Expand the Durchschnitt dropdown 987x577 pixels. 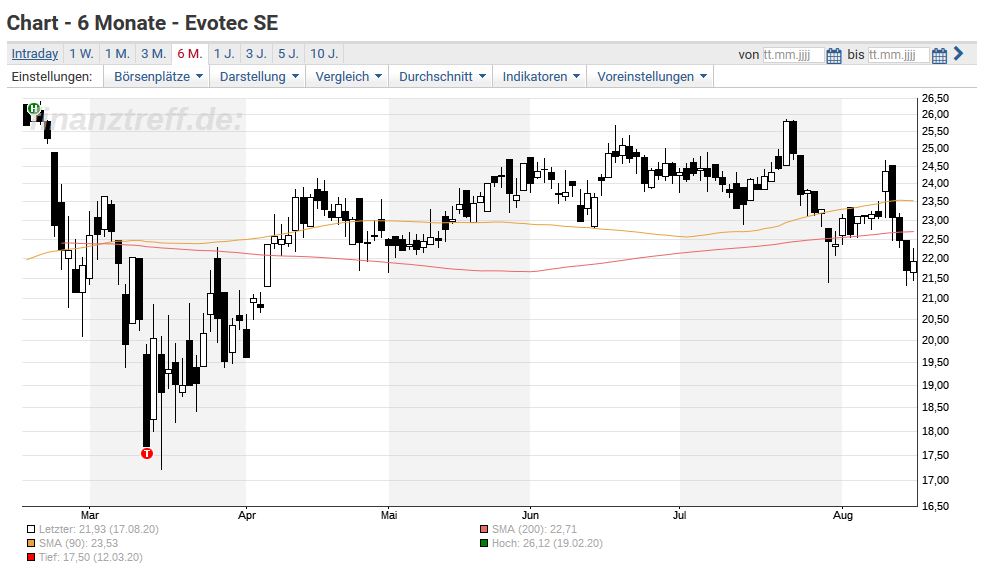click(x=442, y=76)
